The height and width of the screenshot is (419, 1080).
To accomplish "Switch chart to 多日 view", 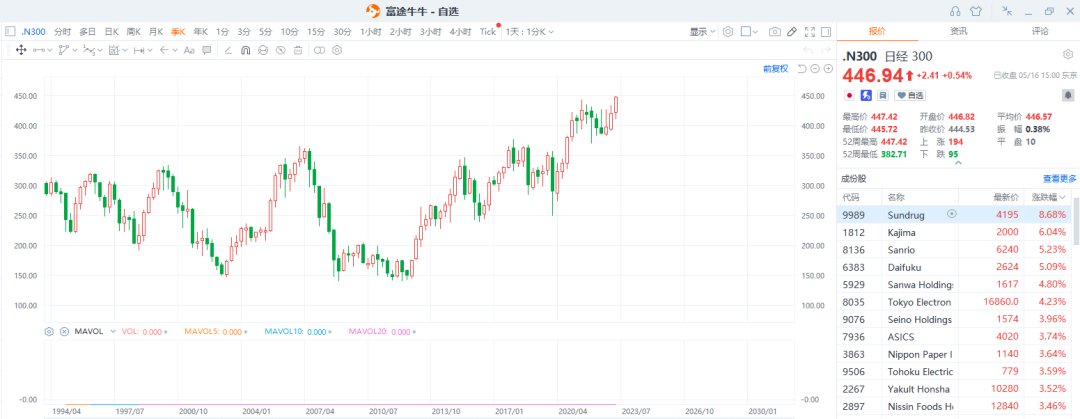I will click(x=87, y=31).
